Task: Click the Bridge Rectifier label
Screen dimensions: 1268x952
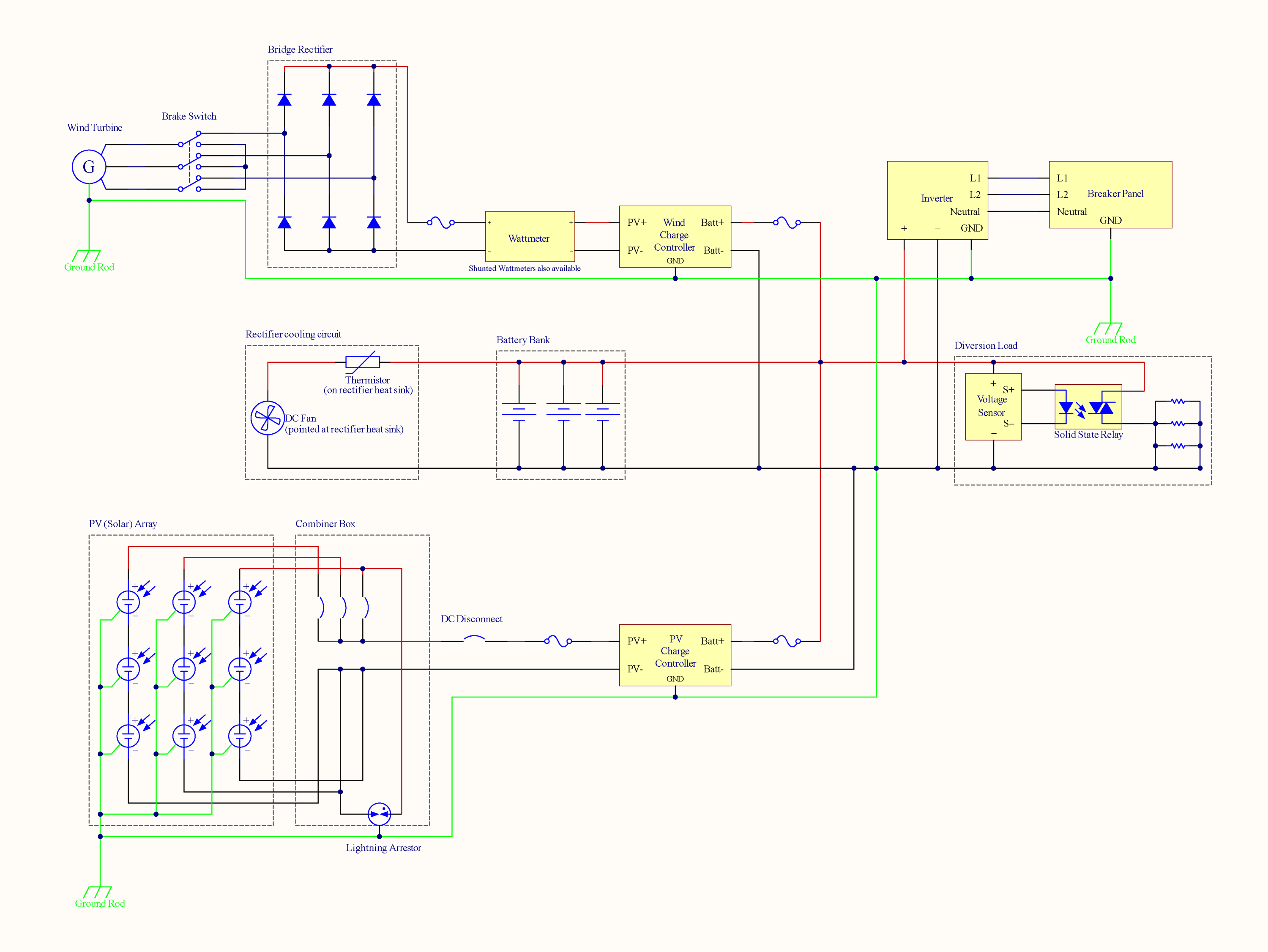Action: click(x=300, y=50)
